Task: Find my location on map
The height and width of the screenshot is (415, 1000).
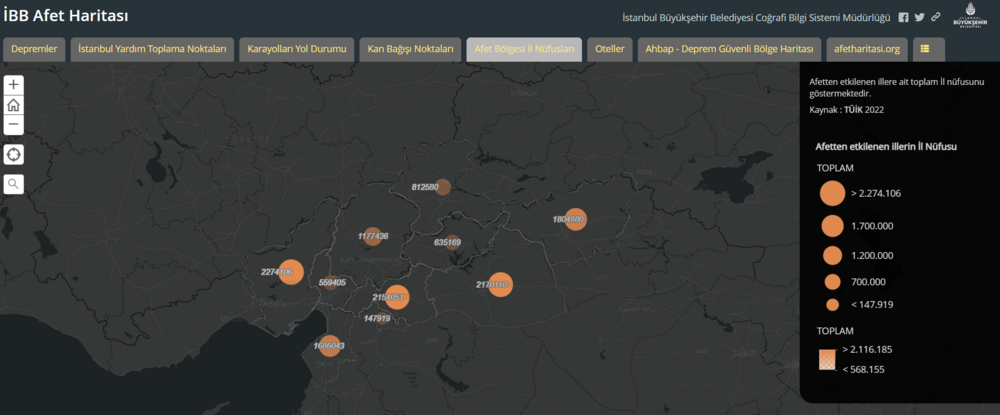Action: [x=14, y=154]
